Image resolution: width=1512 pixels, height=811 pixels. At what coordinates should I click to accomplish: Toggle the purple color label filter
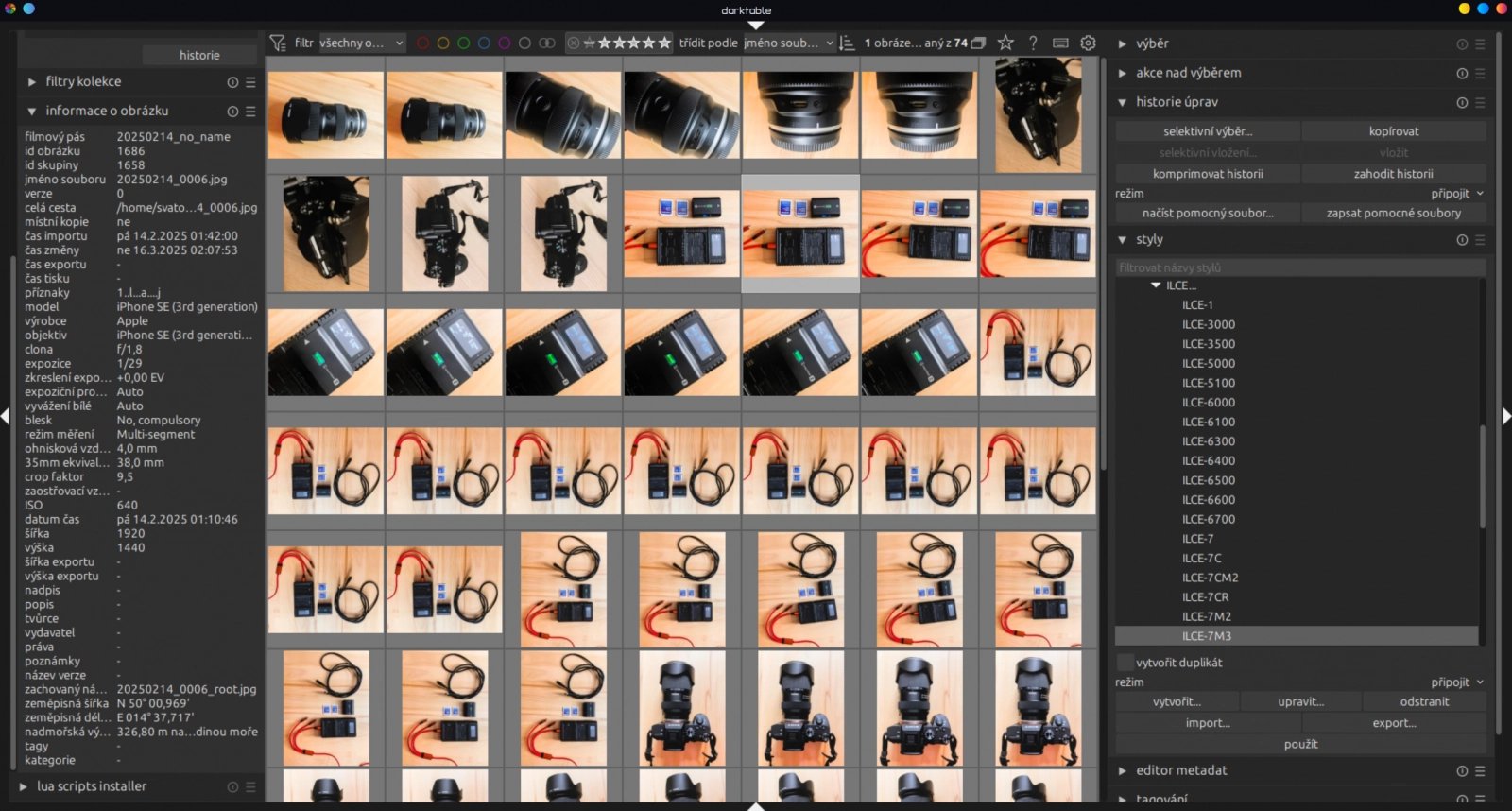[504, 43]
